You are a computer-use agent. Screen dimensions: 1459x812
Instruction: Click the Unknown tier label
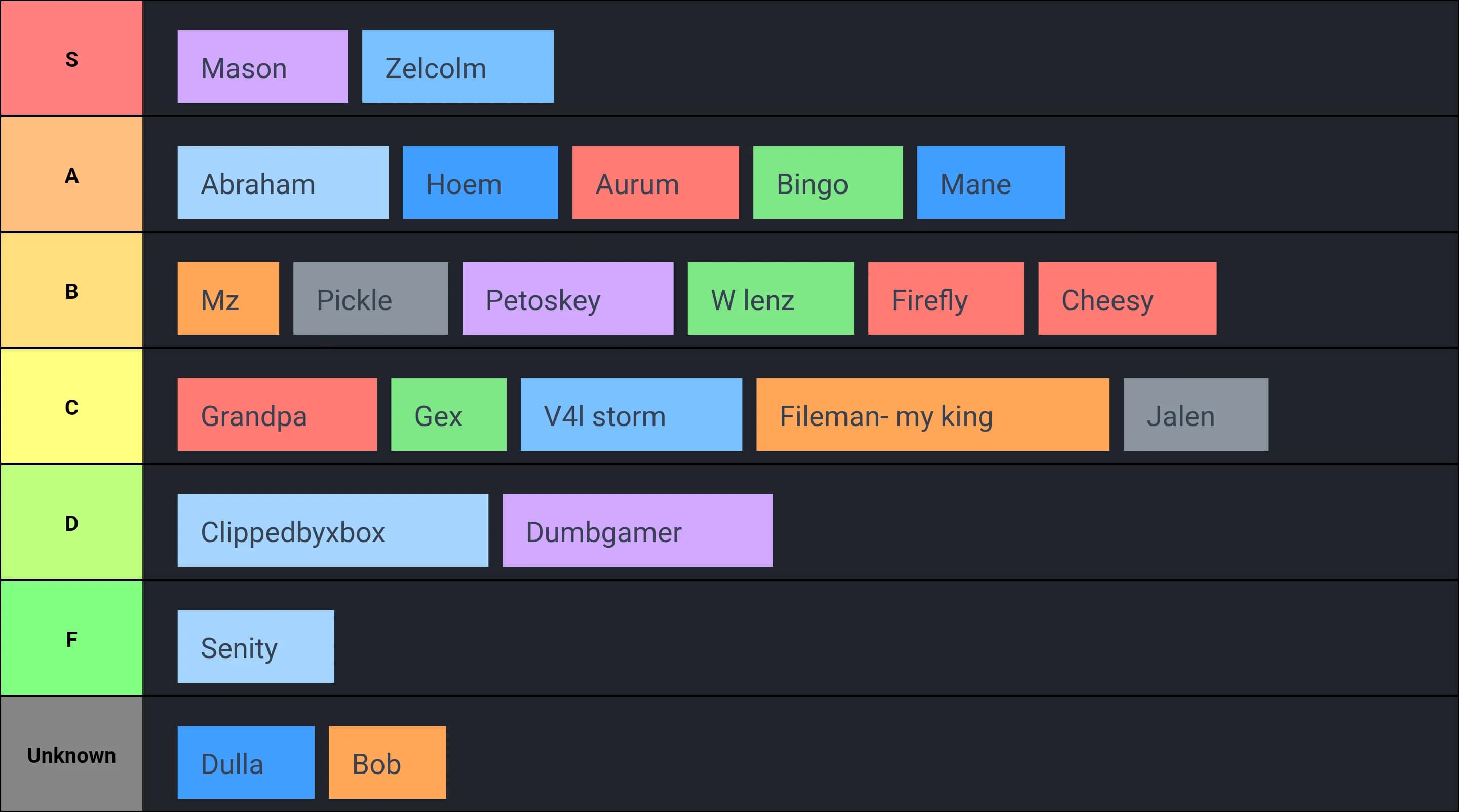[71, 754]
